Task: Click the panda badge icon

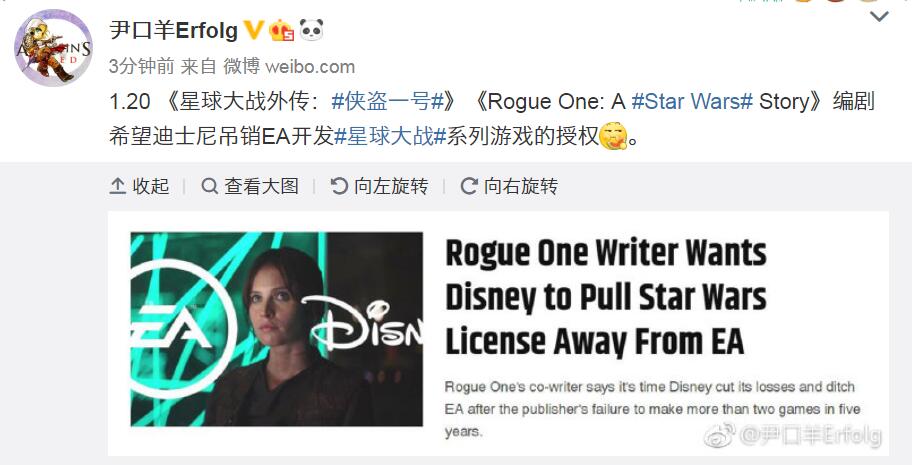Action: [311, 30]
